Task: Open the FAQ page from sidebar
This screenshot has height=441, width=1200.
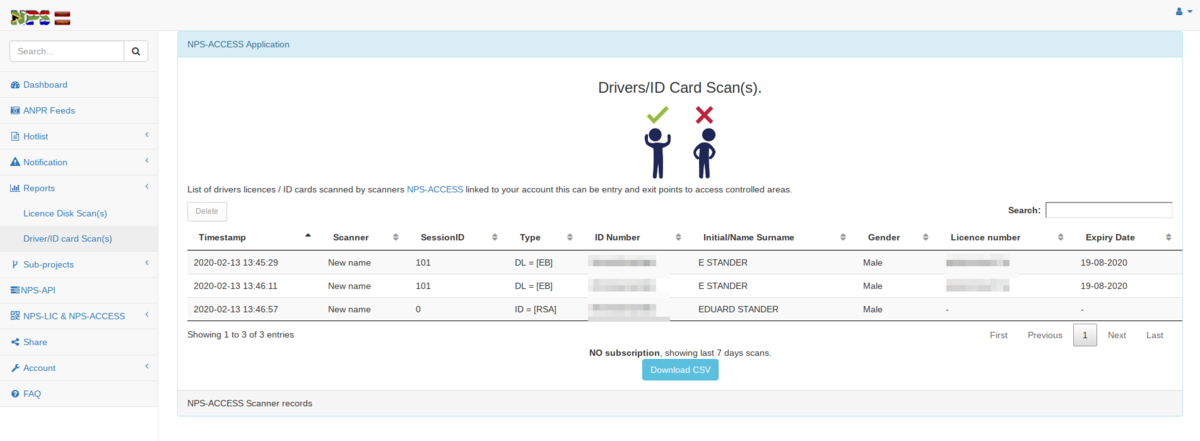Action: click(x=31, y=394)
